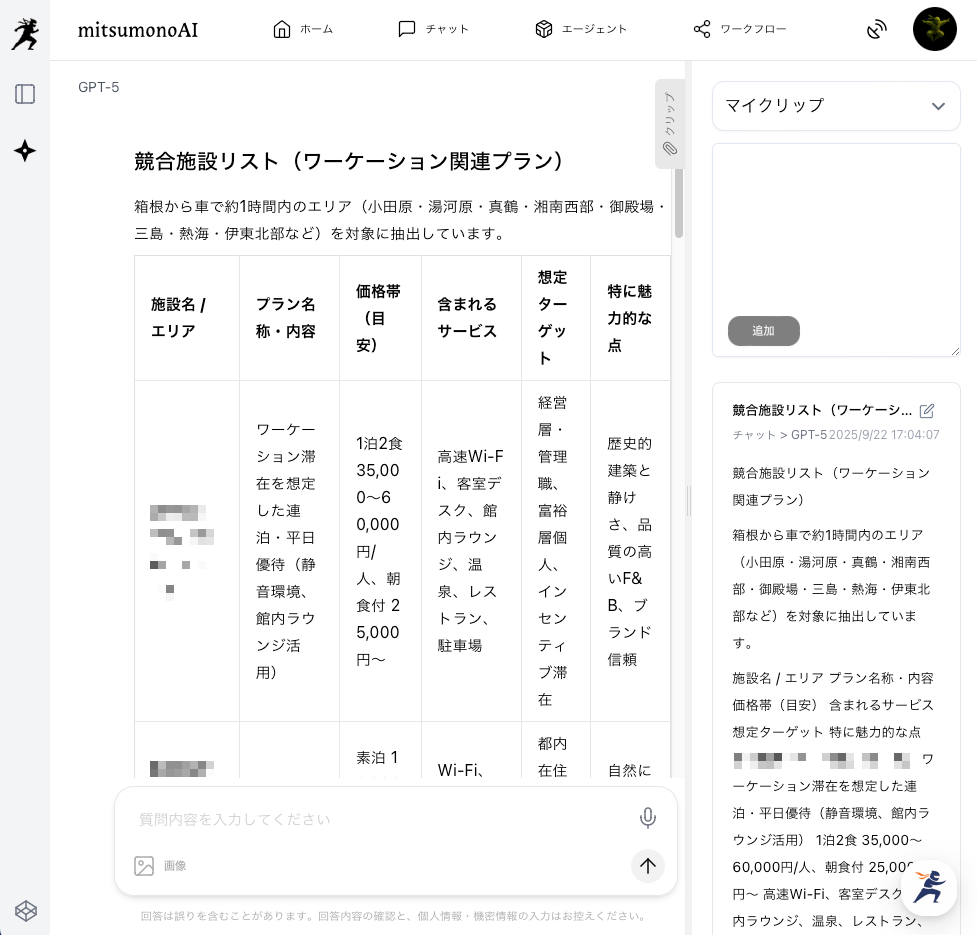Send message with the up arrow button

click(648, 866)
